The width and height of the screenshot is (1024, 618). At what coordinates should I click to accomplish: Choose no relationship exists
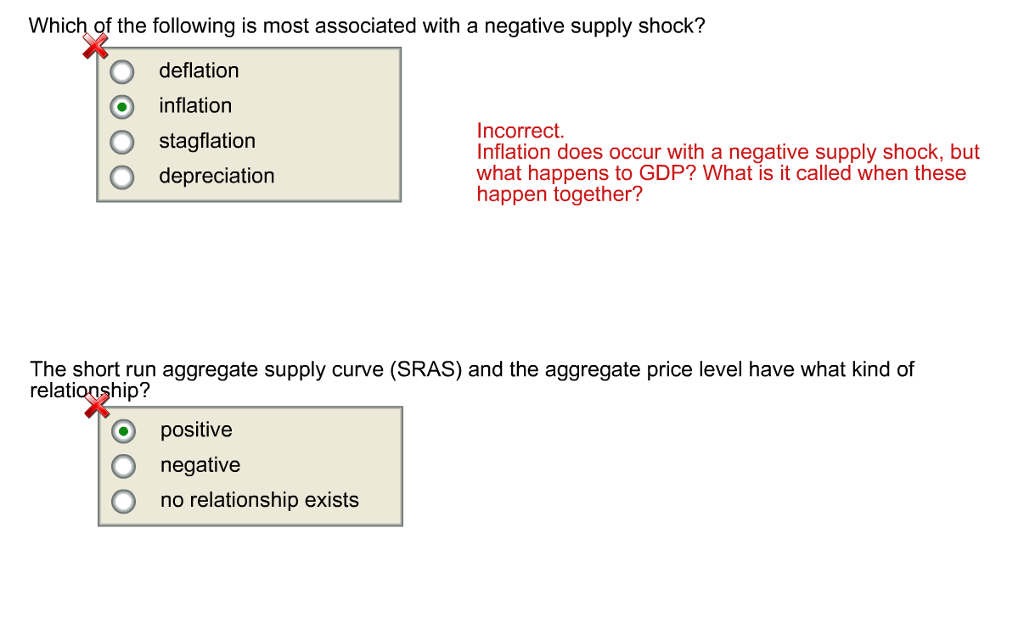123,500
